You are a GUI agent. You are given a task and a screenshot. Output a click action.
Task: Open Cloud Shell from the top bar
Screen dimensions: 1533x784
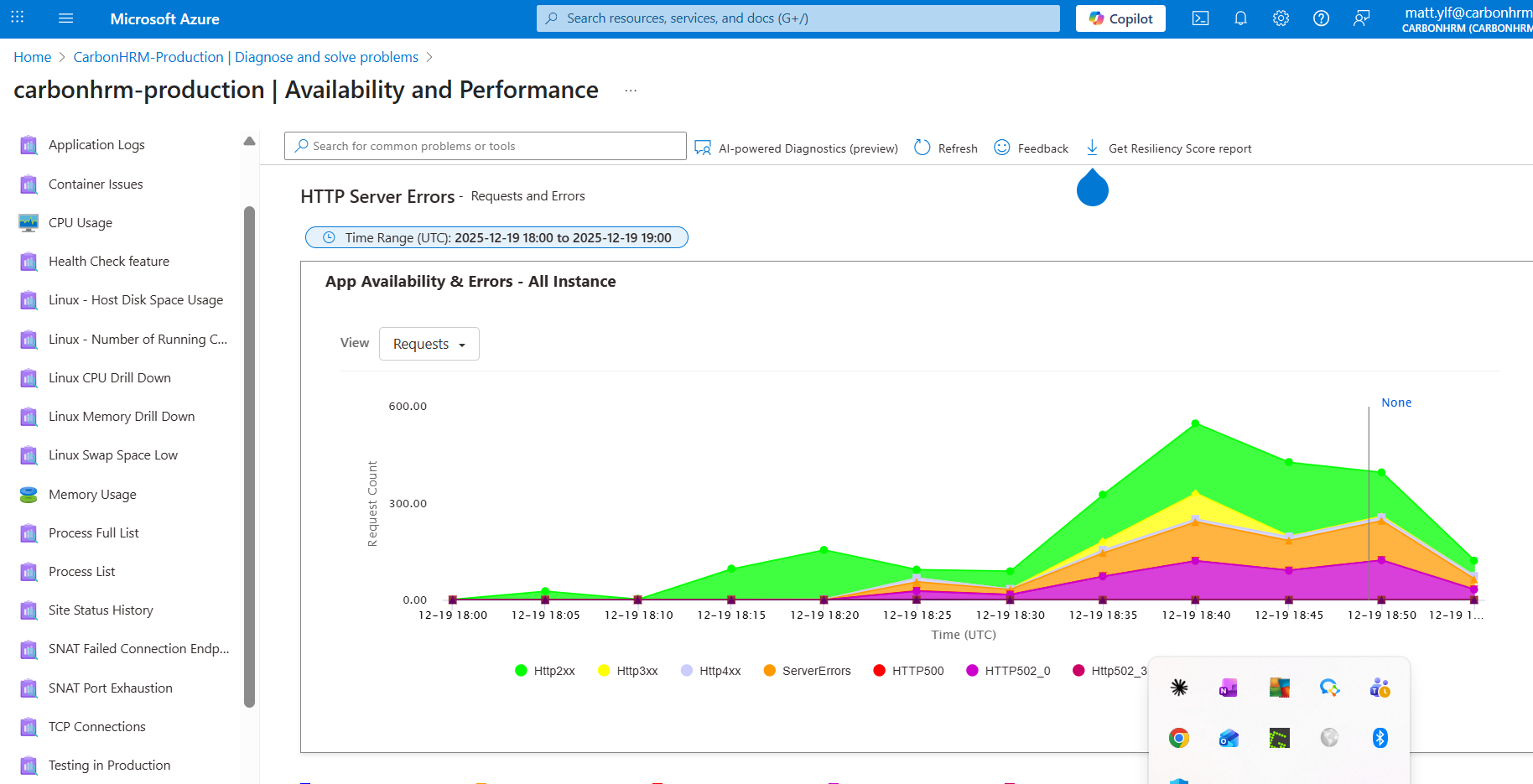[x=1200, y=18]
